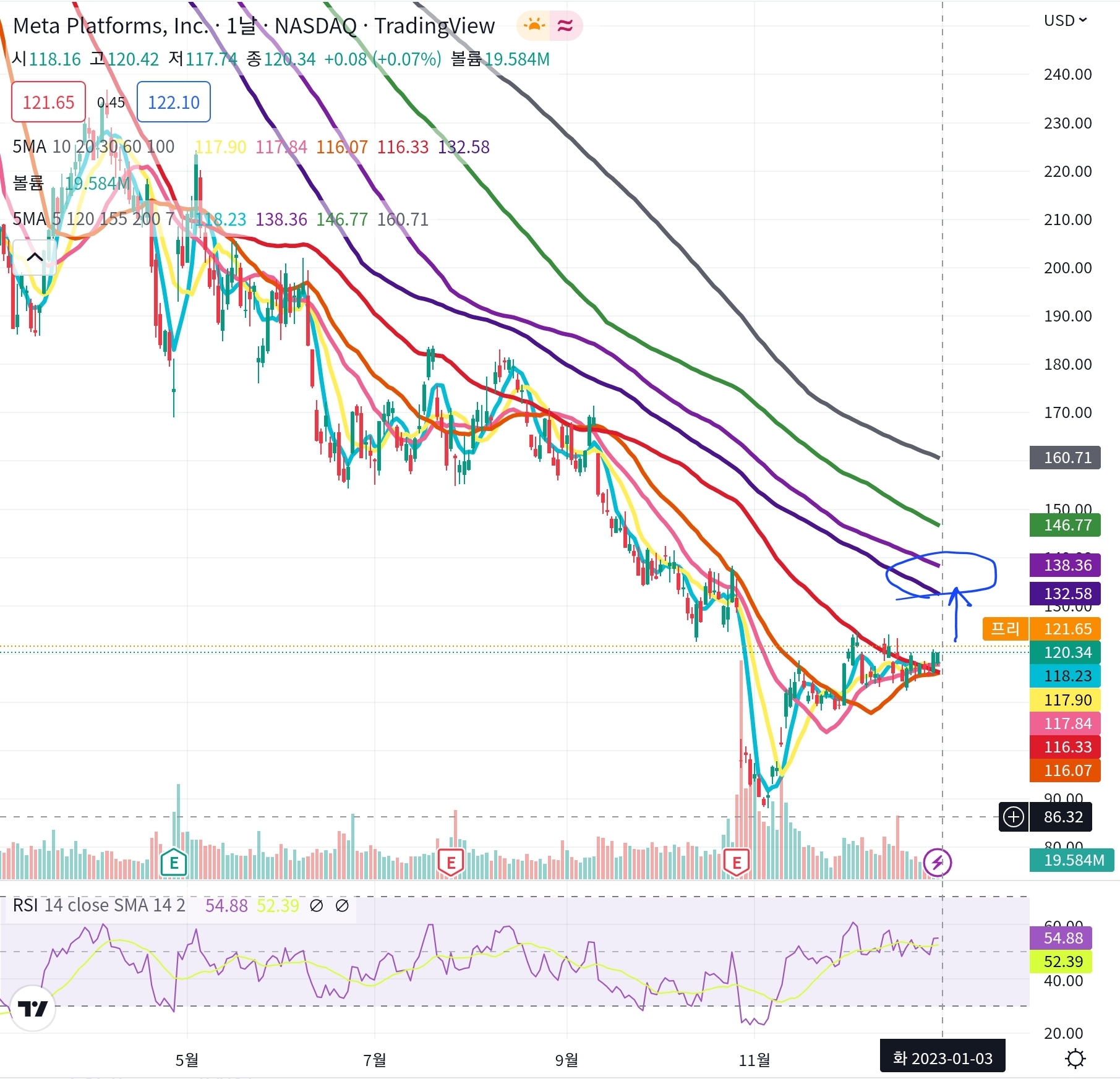Click the 7월 time axis label

click(x=374, y=1060)
